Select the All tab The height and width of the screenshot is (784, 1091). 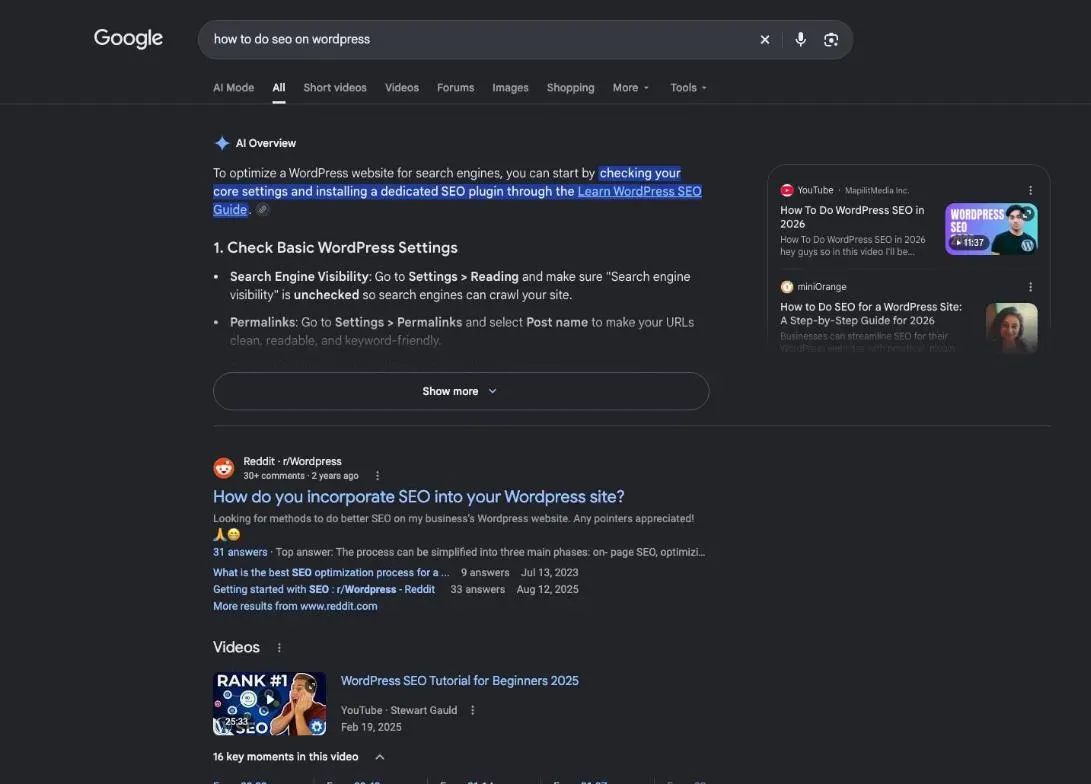[x=279, y=88]
